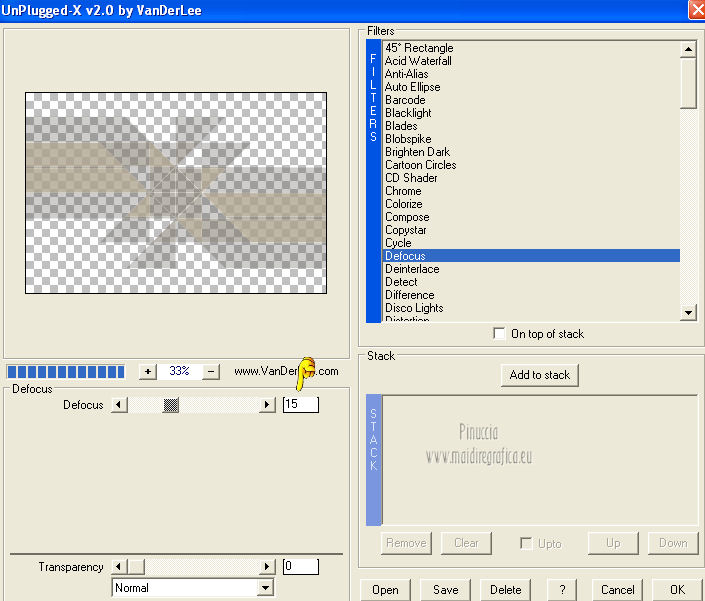The height and width of the screenshot is (601, 705).
Task: Close the UnPlugged-X dialog window
Action: click(x=697, y=10)
